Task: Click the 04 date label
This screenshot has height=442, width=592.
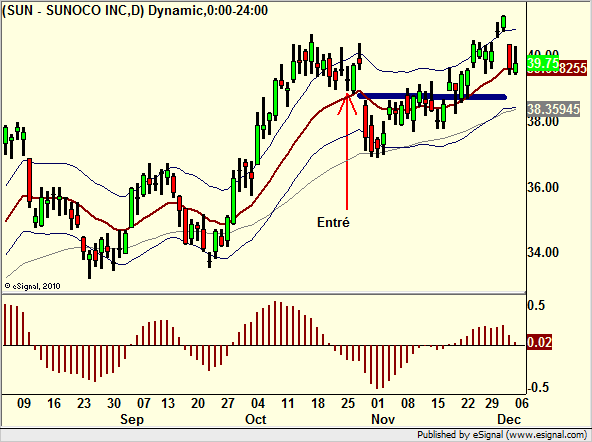Action: pyautogui.click(x=258, y=403)
